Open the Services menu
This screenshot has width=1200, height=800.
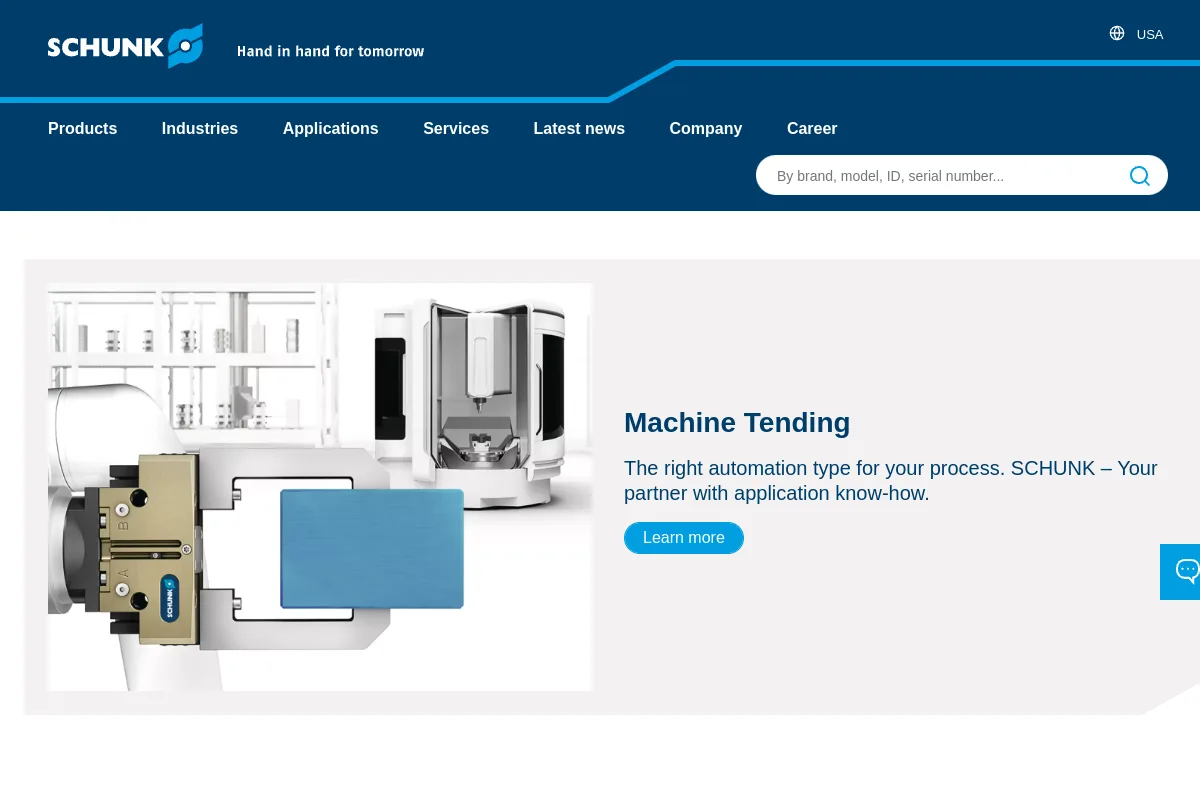click(456, 128)
